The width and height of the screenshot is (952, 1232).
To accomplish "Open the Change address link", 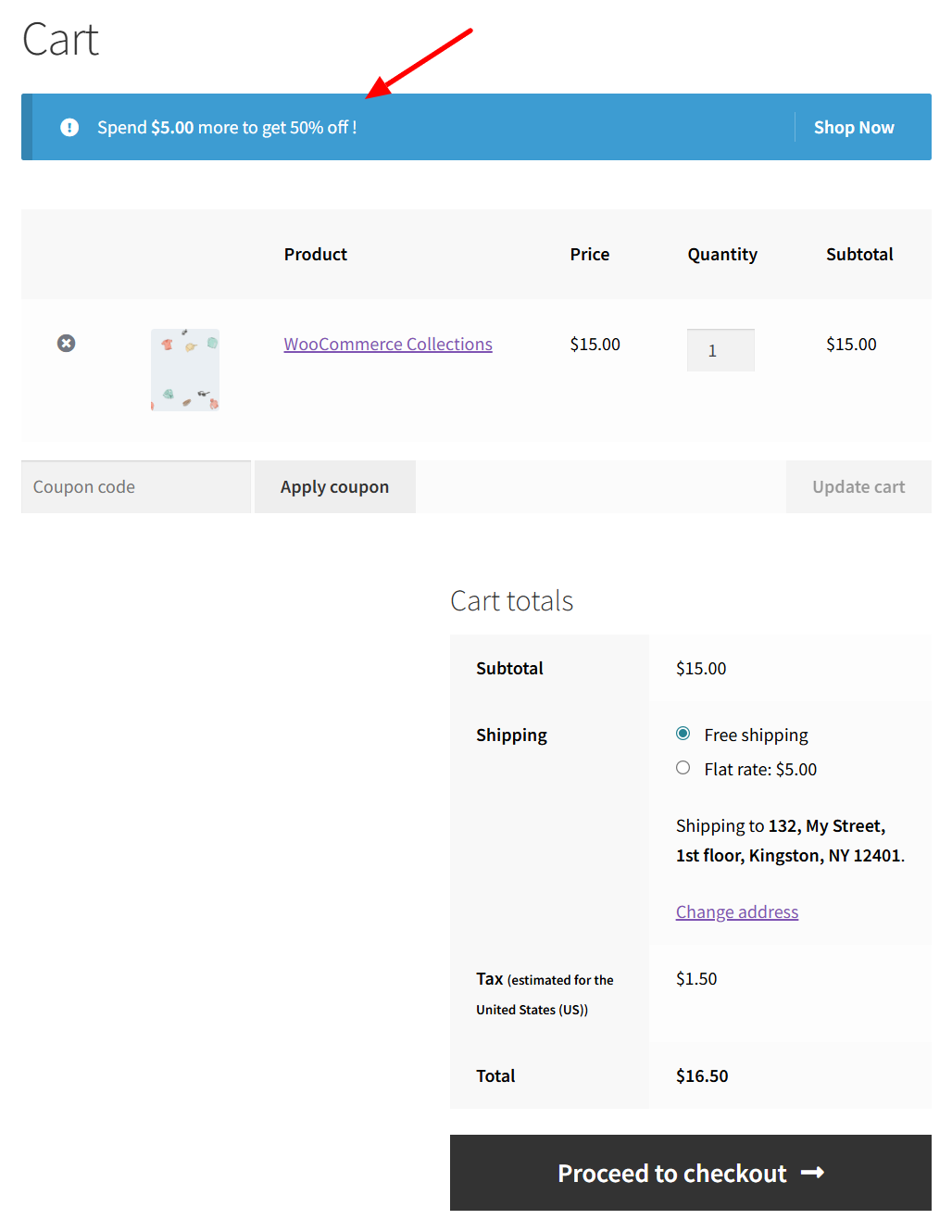I will [737, 912].
